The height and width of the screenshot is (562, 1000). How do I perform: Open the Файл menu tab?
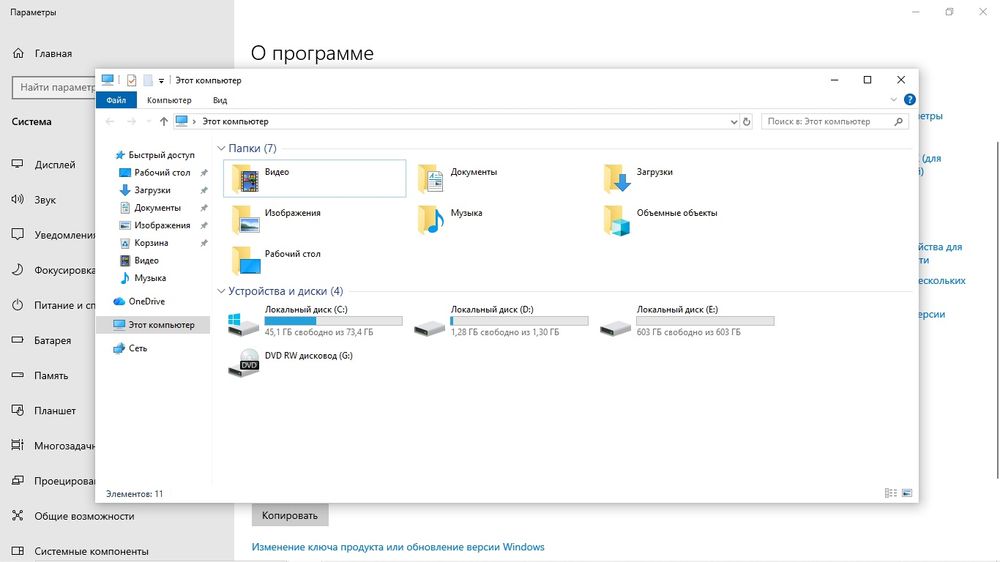tap(116, 100)
